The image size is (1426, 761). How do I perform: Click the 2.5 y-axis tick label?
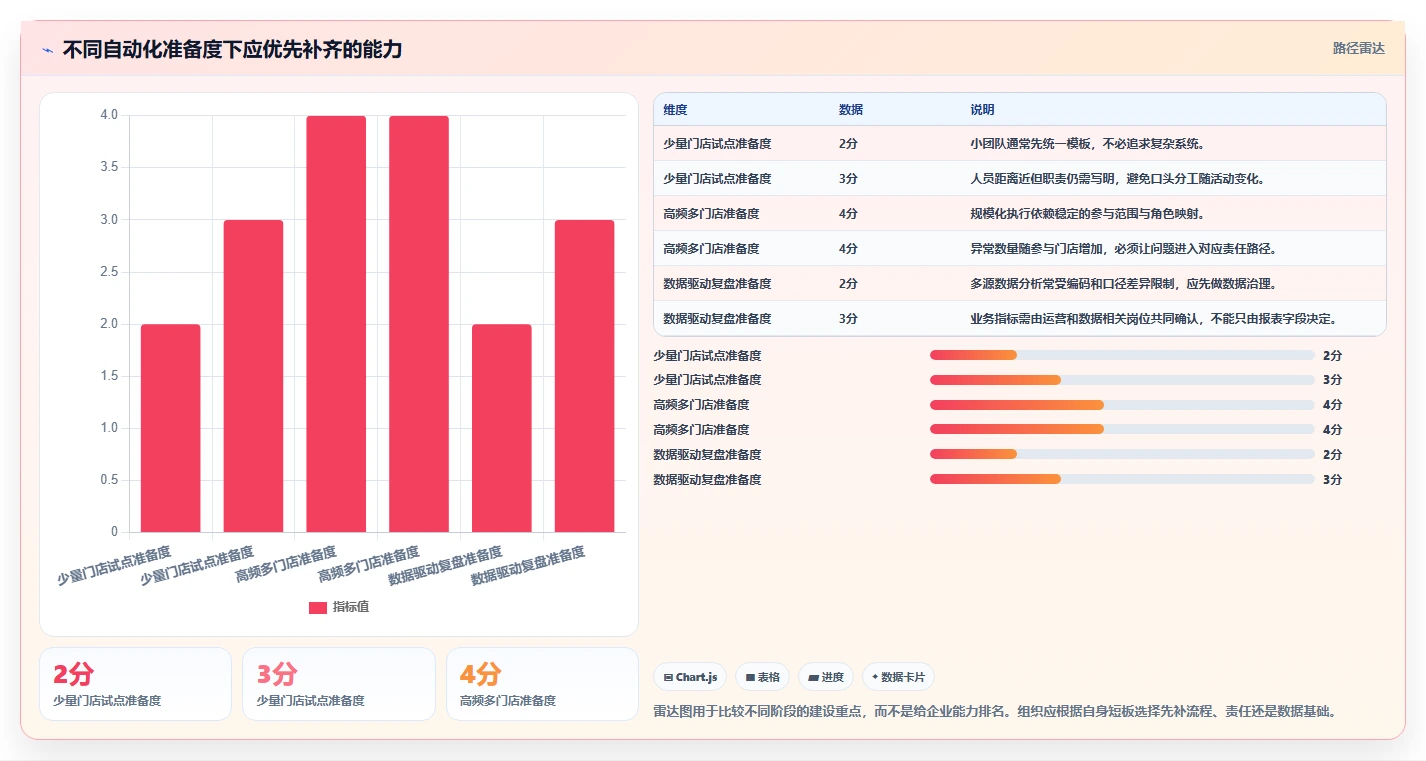(x=109, y=272)
